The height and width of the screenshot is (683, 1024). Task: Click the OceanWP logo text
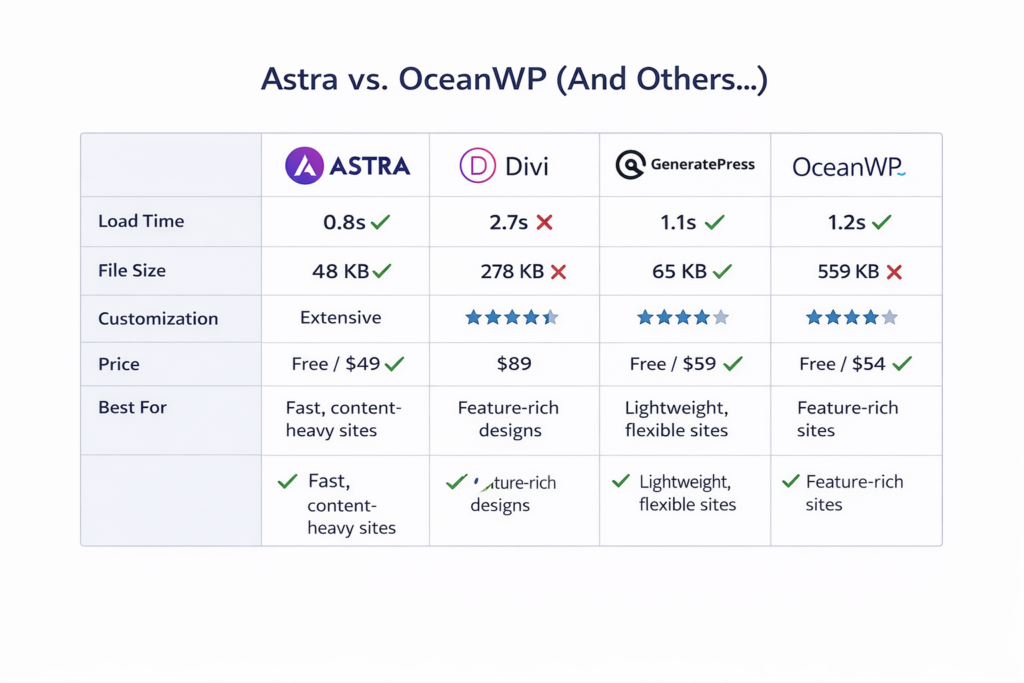pos(848,167)
